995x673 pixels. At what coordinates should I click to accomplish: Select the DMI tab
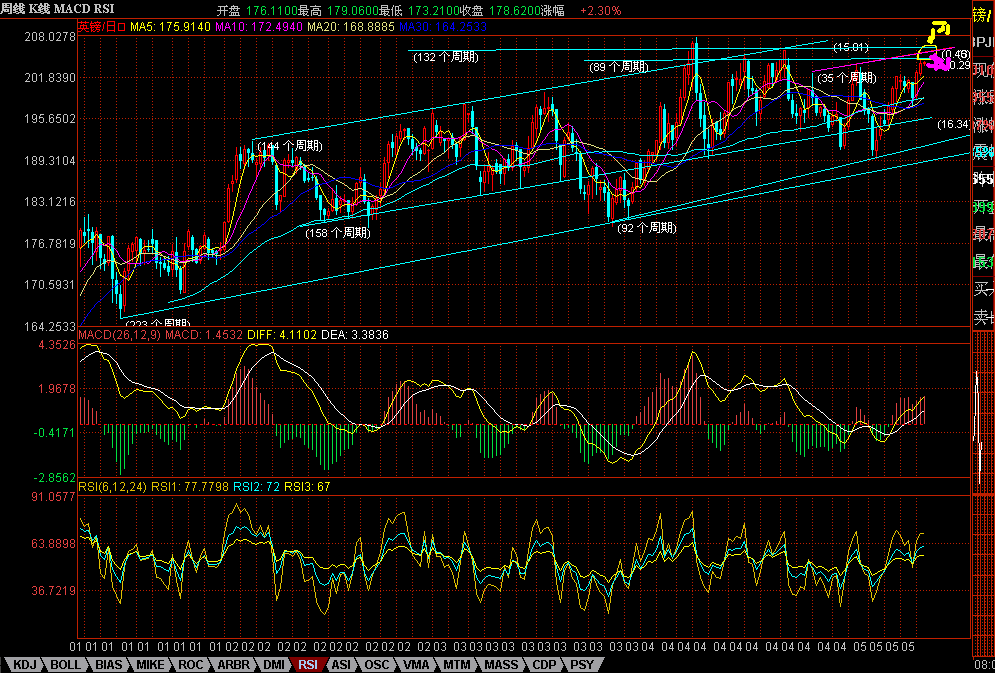273,664
